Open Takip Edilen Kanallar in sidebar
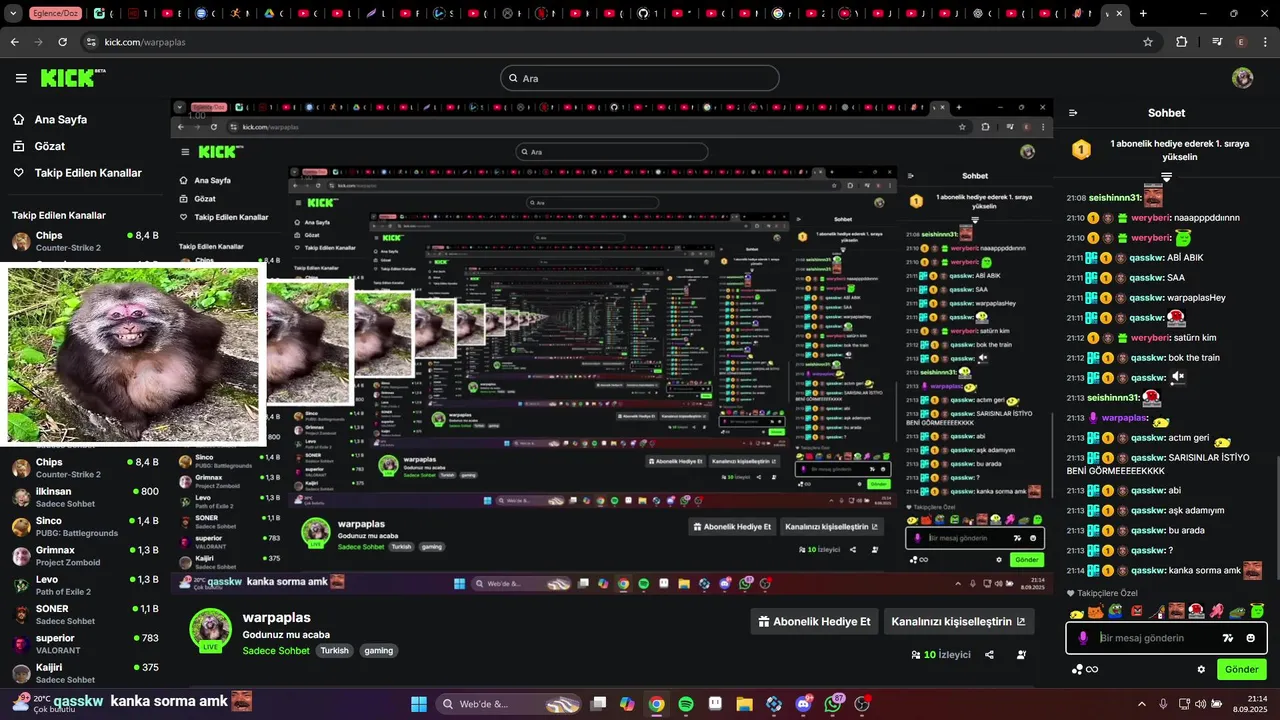This screenshot has width=1280, height=720. click(77, 173)
